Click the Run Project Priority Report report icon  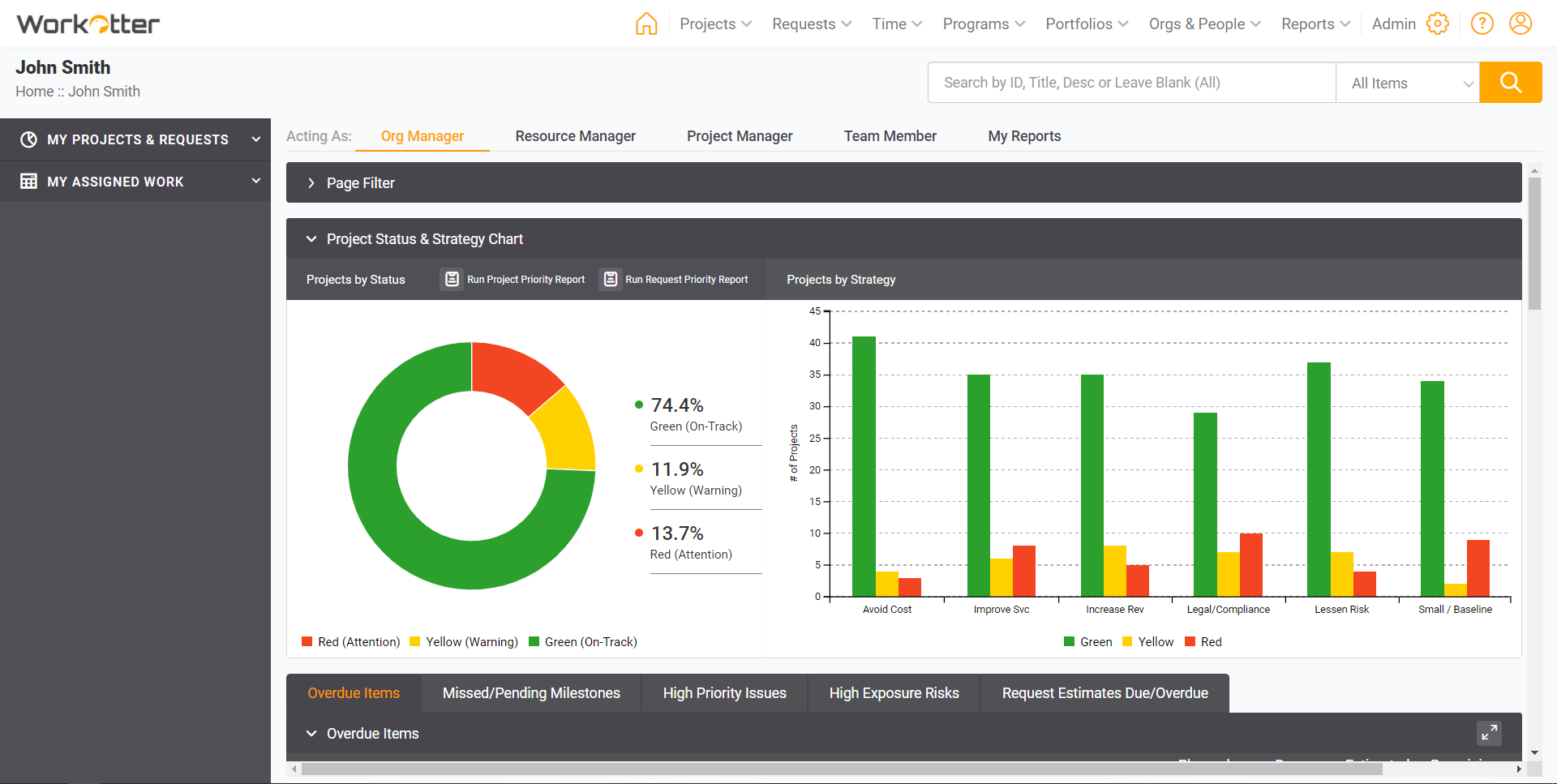(452, 279)
